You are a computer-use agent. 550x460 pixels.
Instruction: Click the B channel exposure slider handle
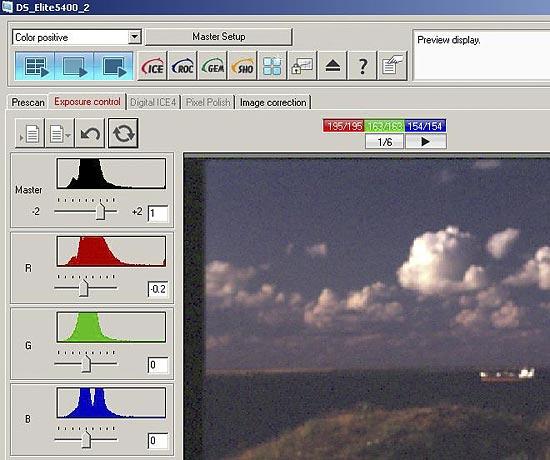86,440
